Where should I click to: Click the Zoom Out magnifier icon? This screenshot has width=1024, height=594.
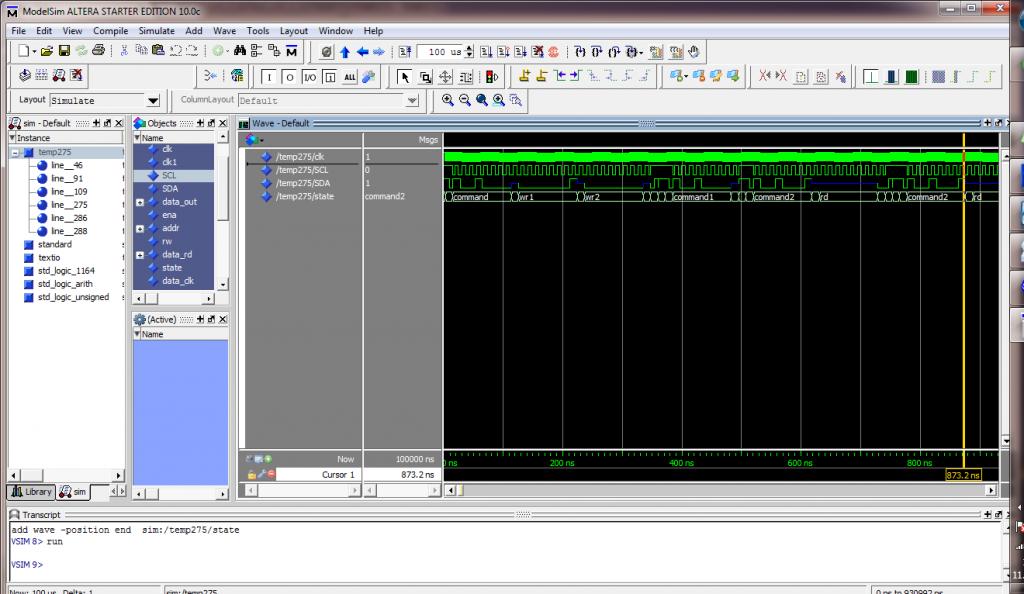[x=464, y=100]
